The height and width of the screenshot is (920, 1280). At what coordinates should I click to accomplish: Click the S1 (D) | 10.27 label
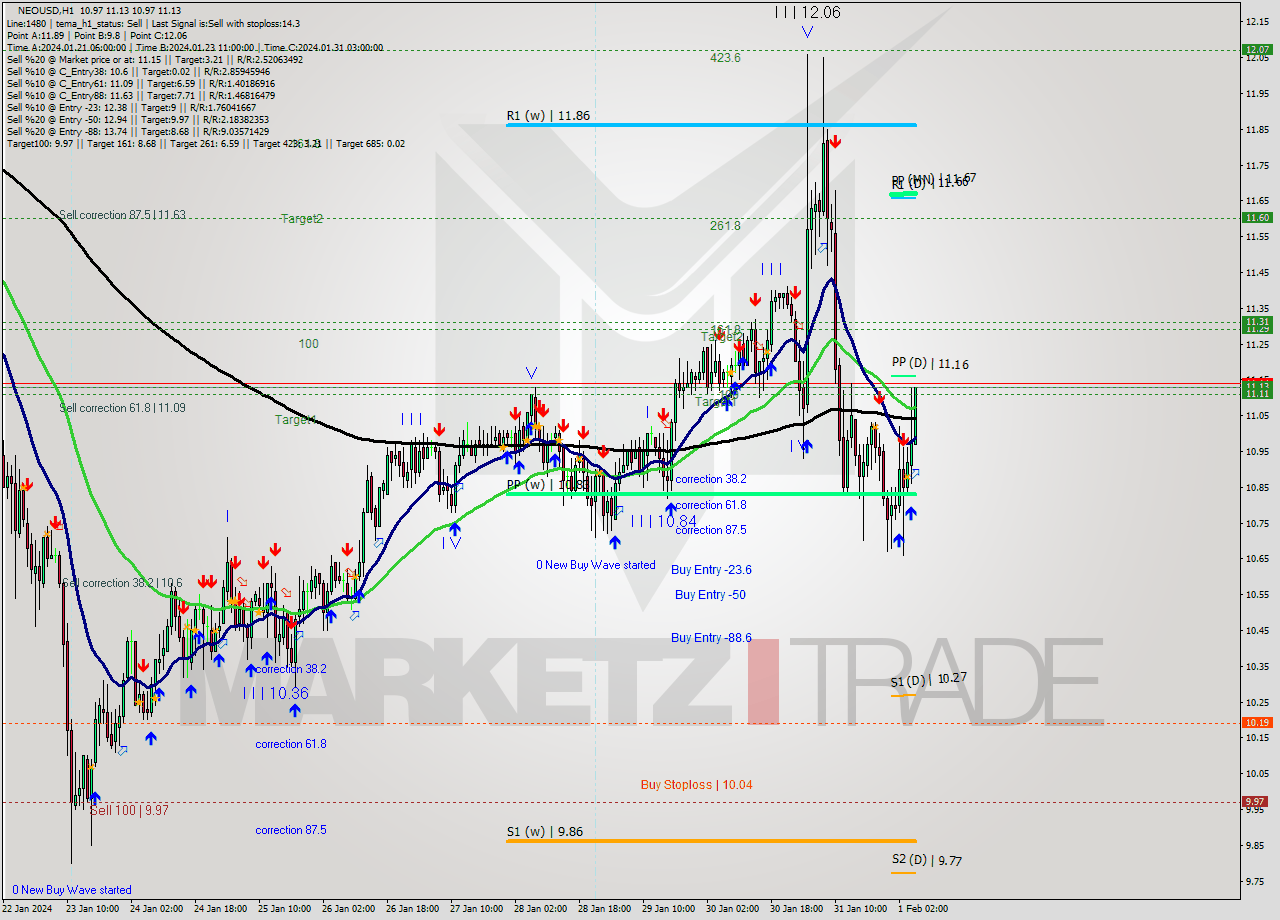click(929, 679)
